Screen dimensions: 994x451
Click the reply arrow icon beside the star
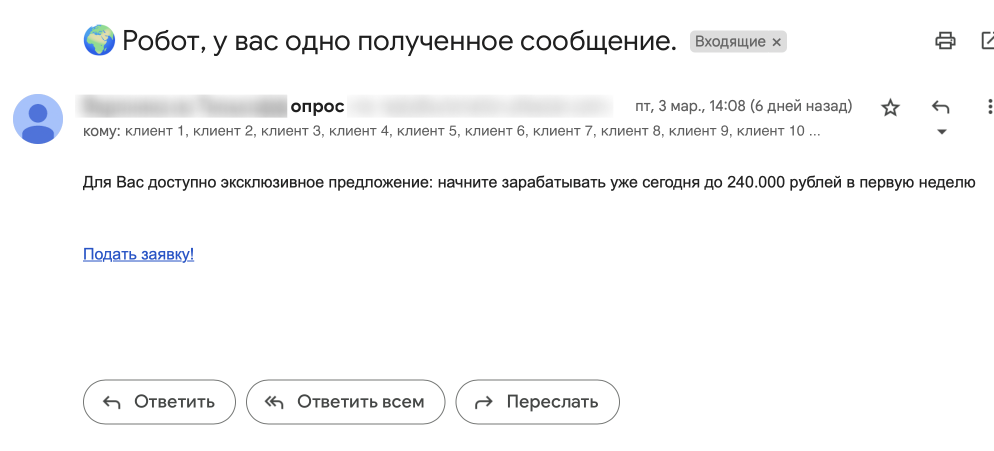point(940,107)
